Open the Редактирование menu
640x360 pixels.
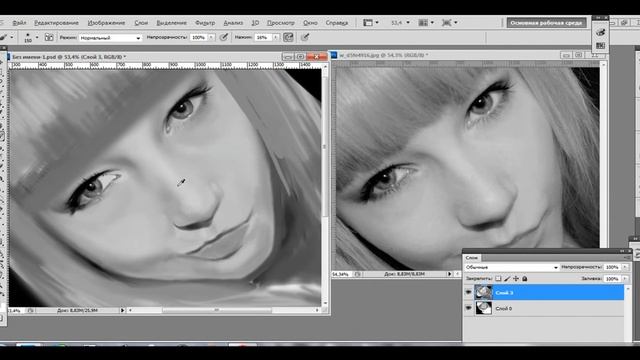[56, 23]
